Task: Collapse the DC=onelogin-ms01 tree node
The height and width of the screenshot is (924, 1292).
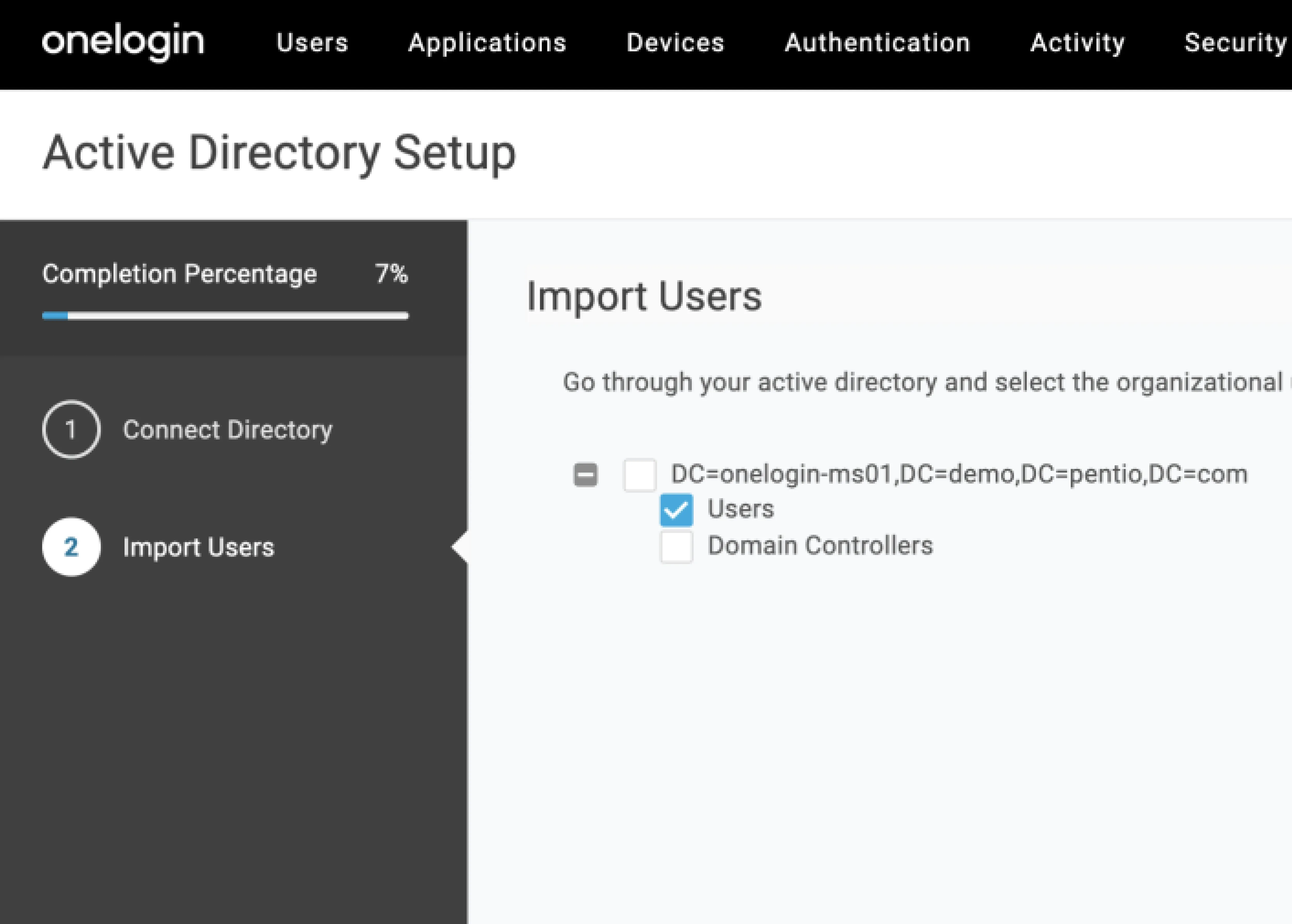Action: coord(585,475)
